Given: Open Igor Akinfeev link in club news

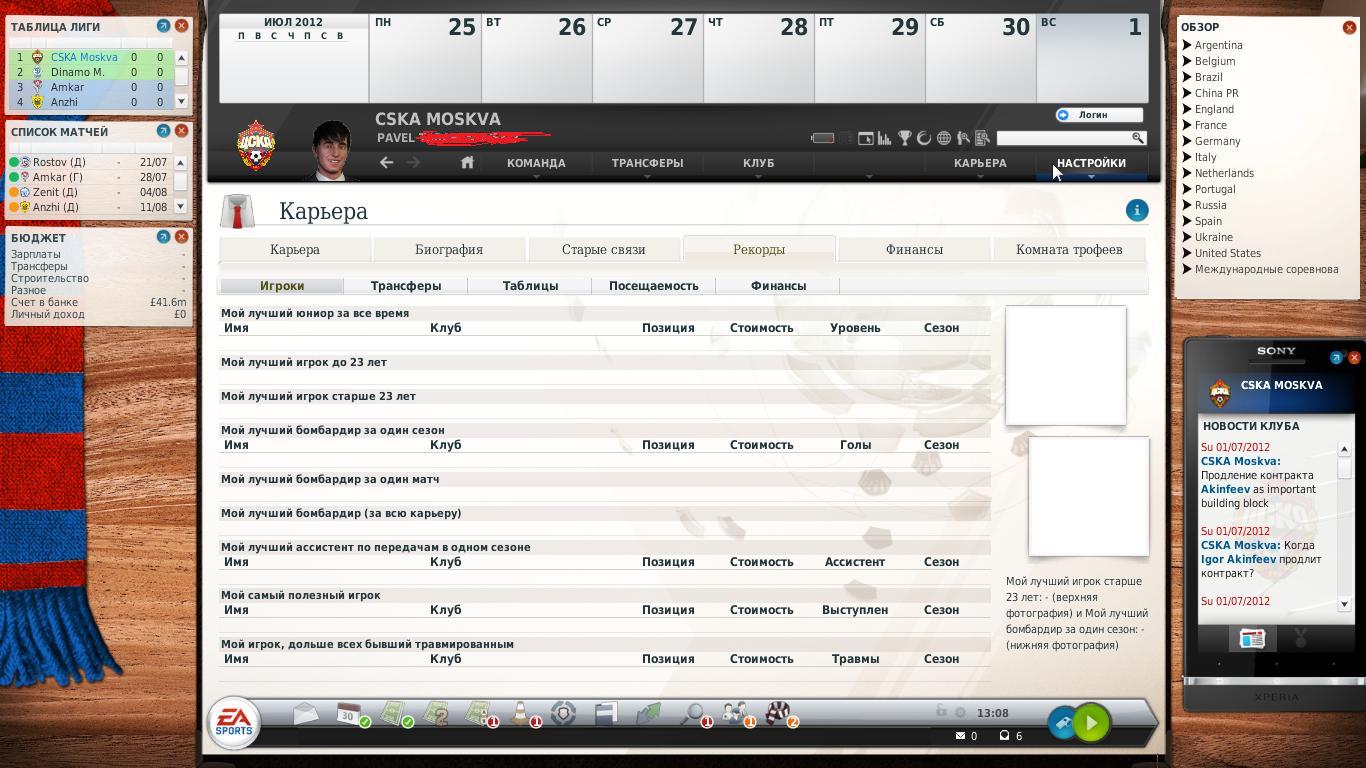Looking at the screenshot, I should (x=1238, y=559).
